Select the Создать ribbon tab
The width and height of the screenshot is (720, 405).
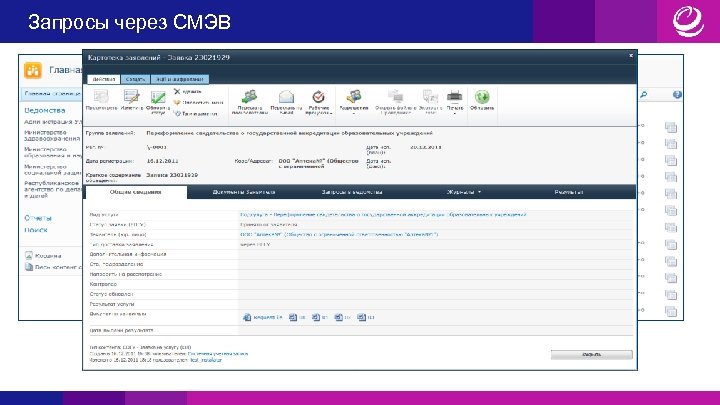(135, 79)
